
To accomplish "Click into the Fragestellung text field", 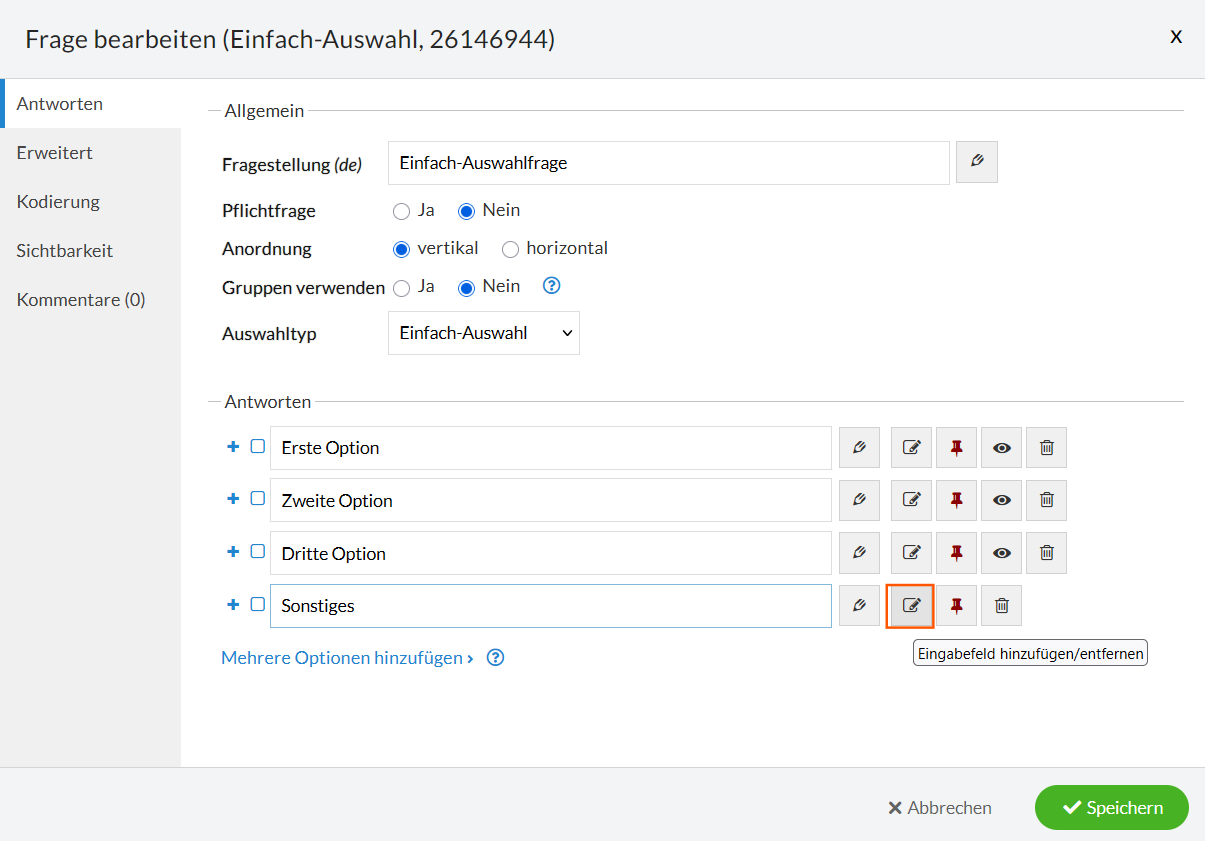I will [x=668, y=163].
